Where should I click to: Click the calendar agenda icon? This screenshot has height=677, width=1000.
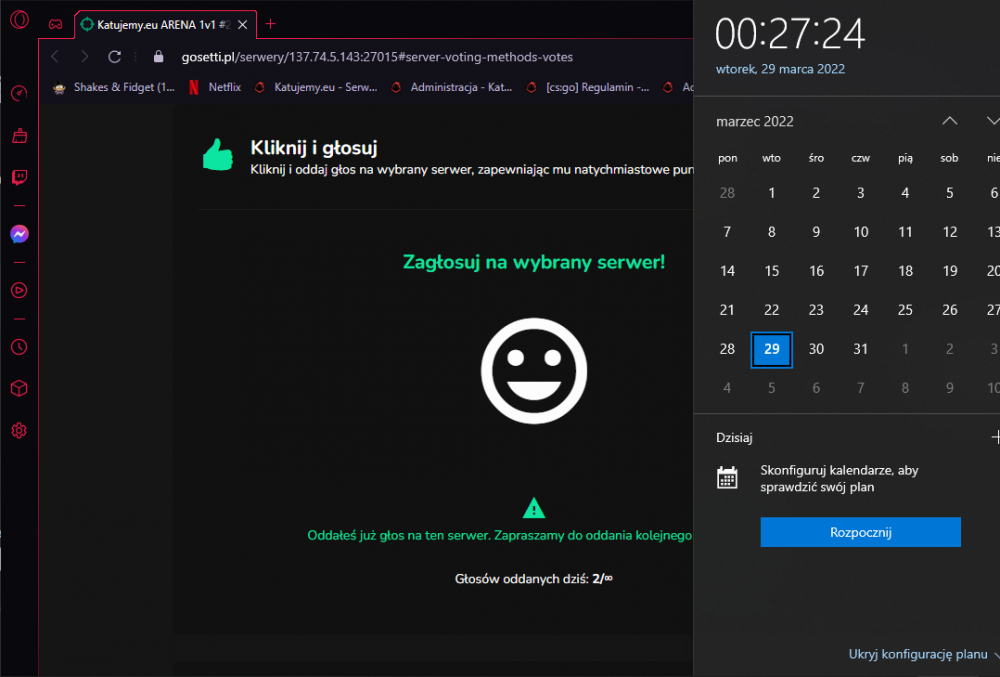pos(727,477)
